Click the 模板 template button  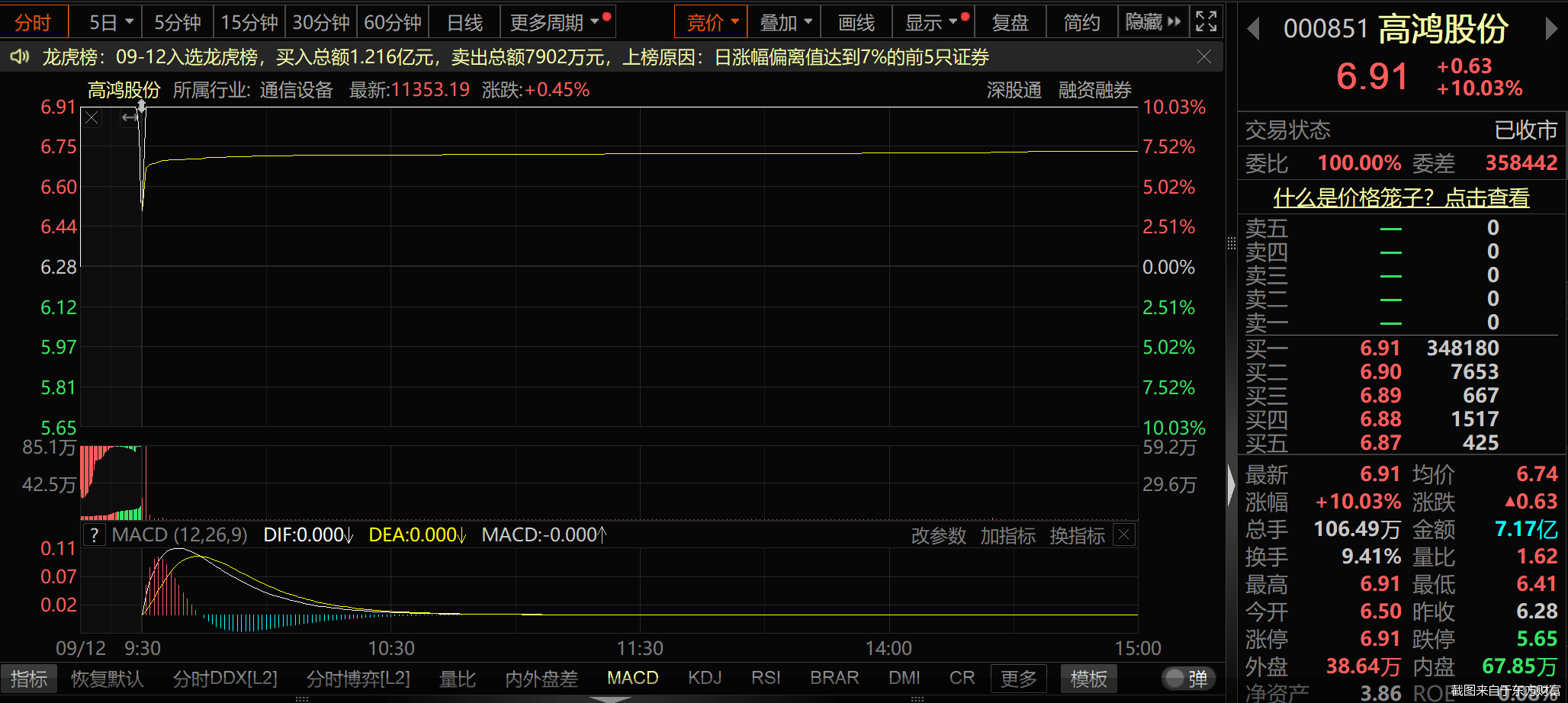click(x=1089, y=679)
